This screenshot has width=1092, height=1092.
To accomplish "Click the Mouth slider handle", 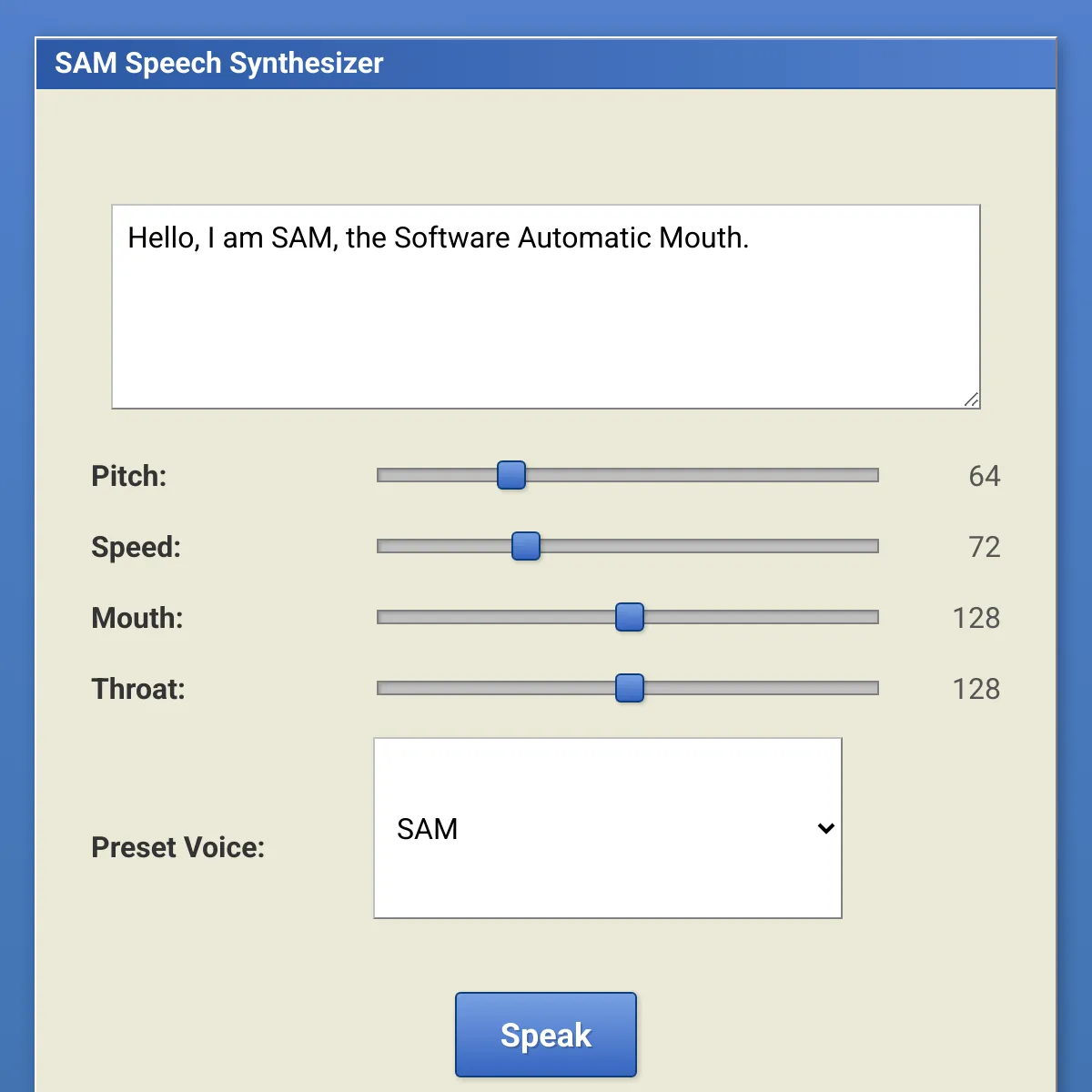I will (x=630, y=617).
